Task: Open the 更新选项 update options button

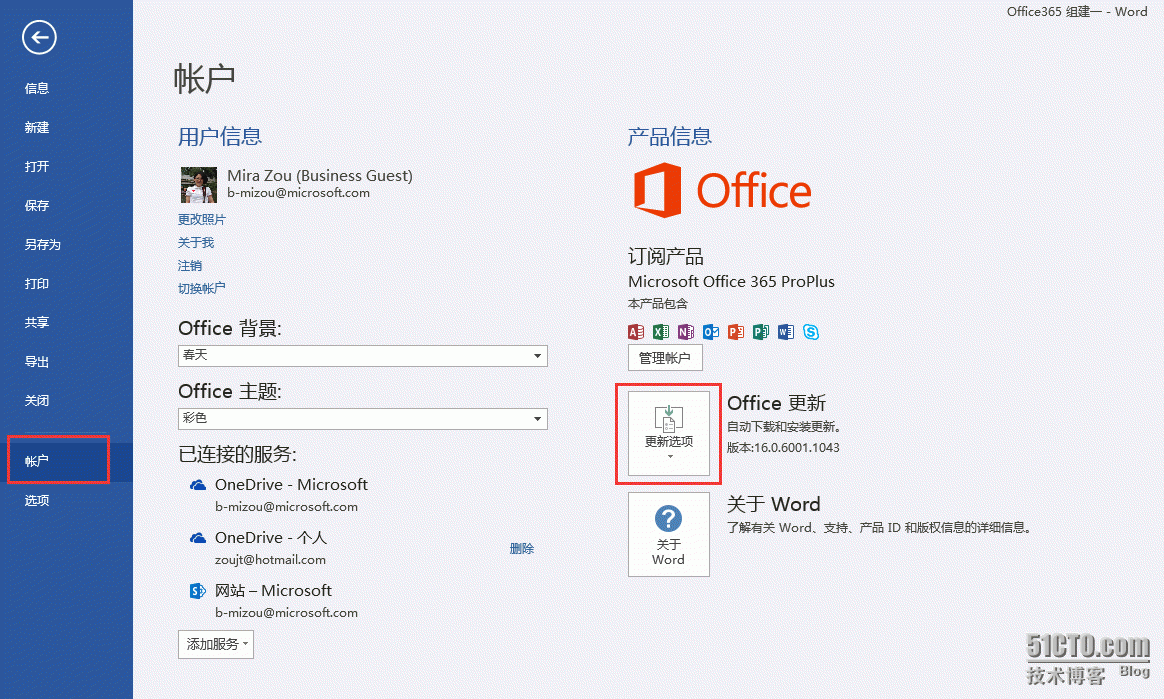Action: click(x=669, y=433)
